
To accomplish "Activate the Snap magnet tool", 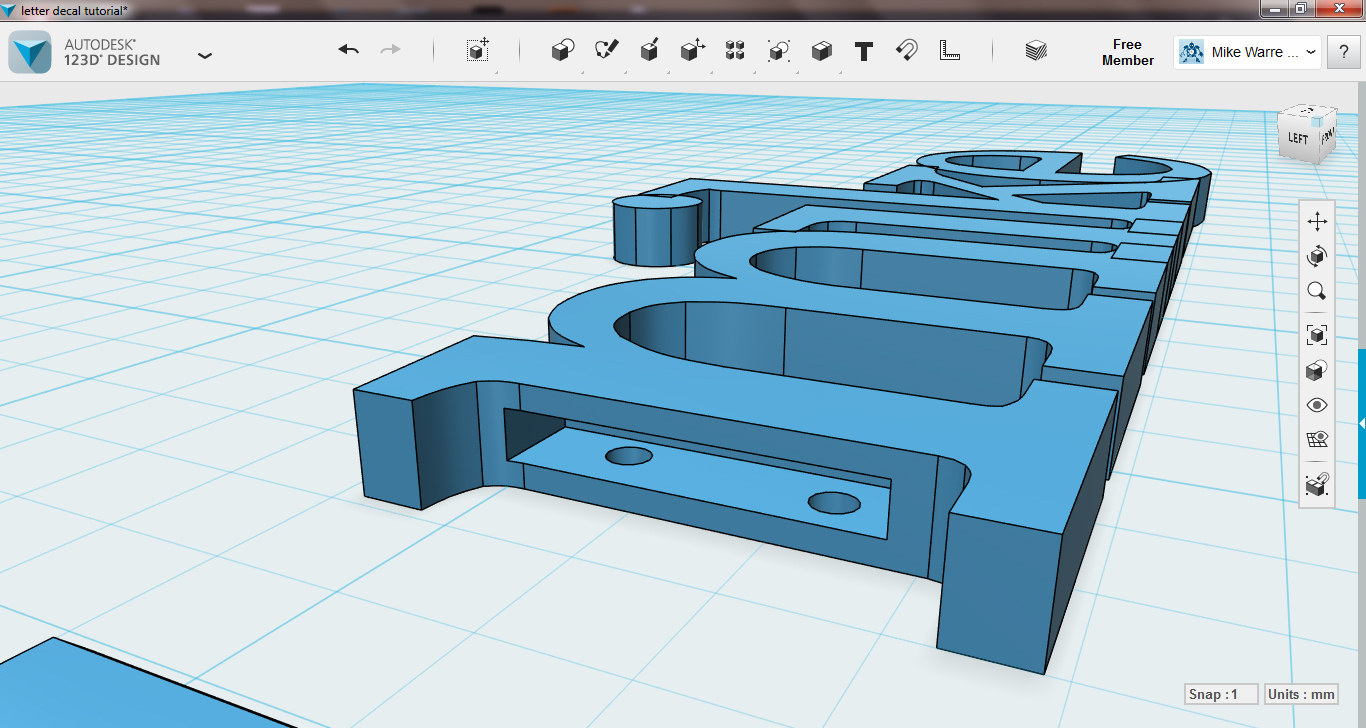I will point(906,51).
